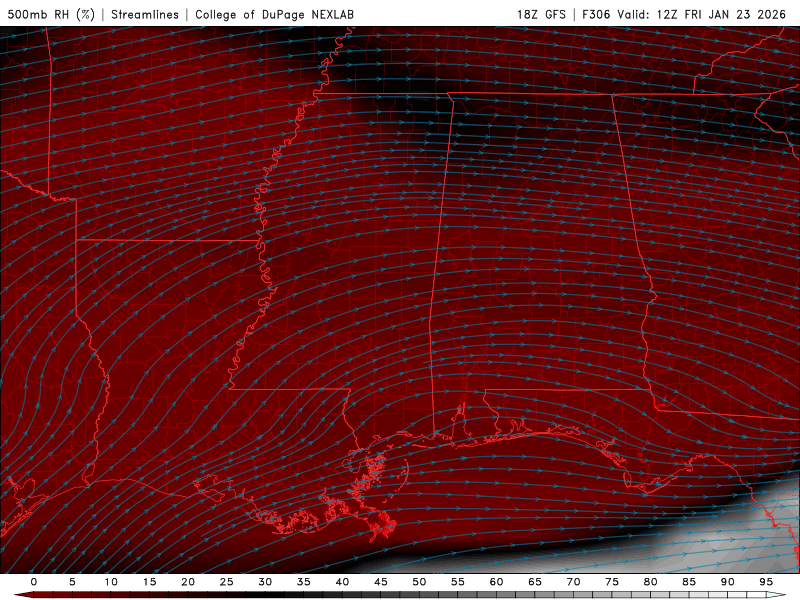Screen dimensions: 800x600
Task: Click the "F306" forecast hour label
Action: [x=596, y=14]
